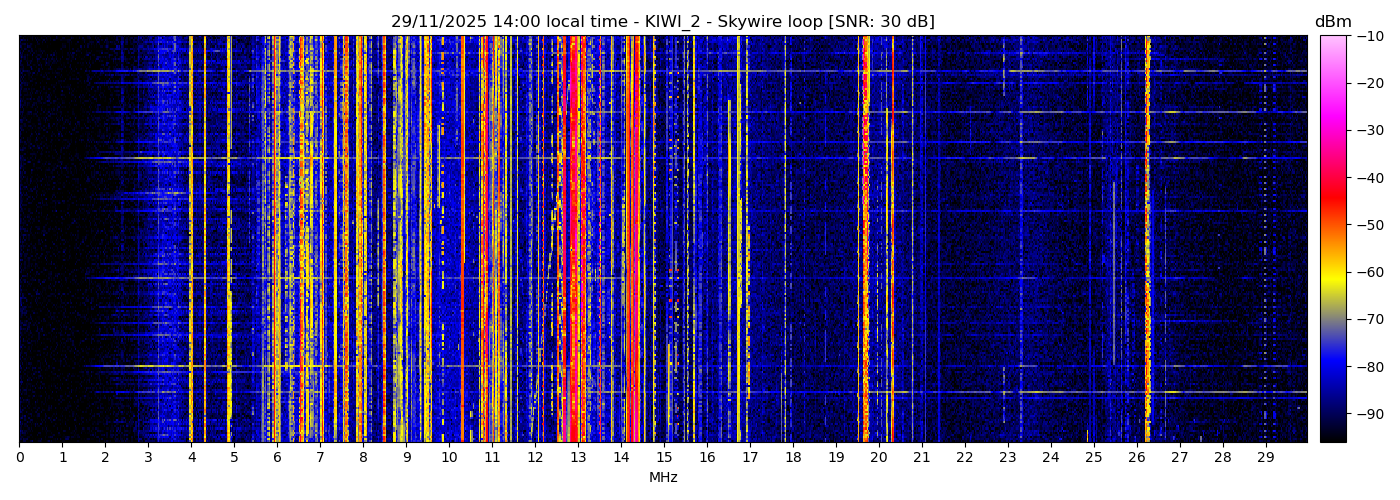This screenshot has width=1400, height=500.
Task: Click the signal band near 19.7 MHz
Action: coord(865,240)
